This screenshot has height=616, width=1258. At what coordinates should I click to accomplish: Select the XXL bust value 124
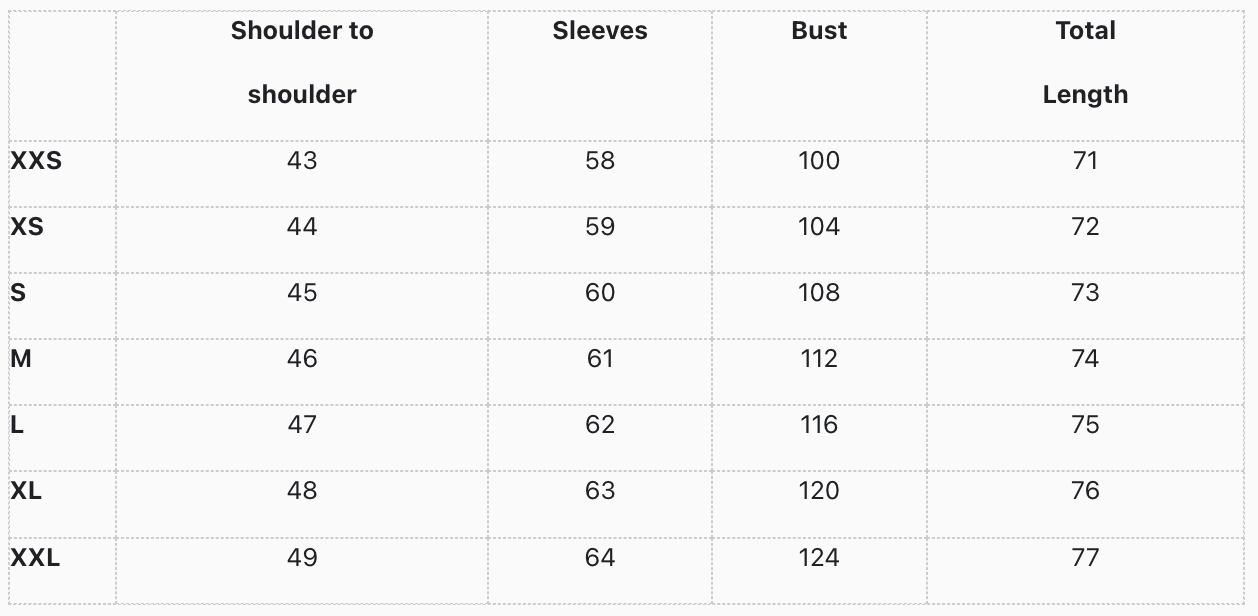pos(819,557)
